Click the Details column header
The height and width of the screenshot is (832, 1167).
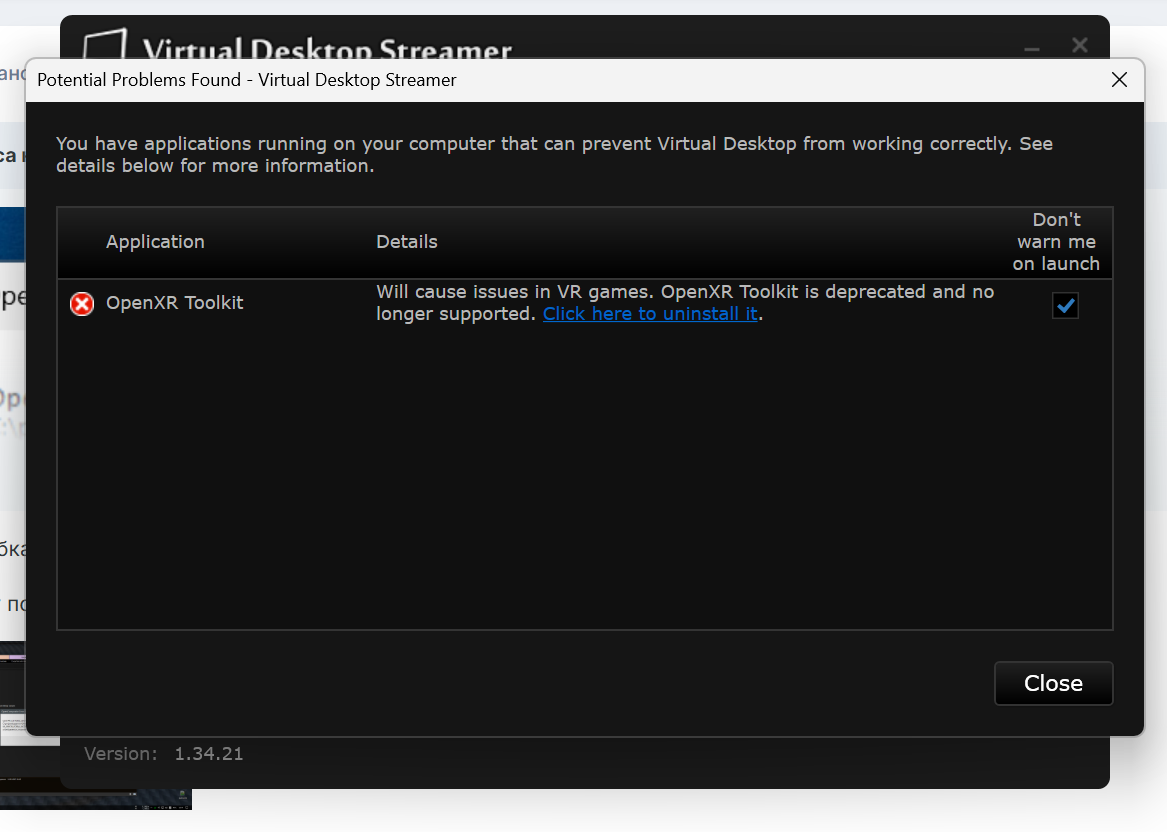coord(406,242)
